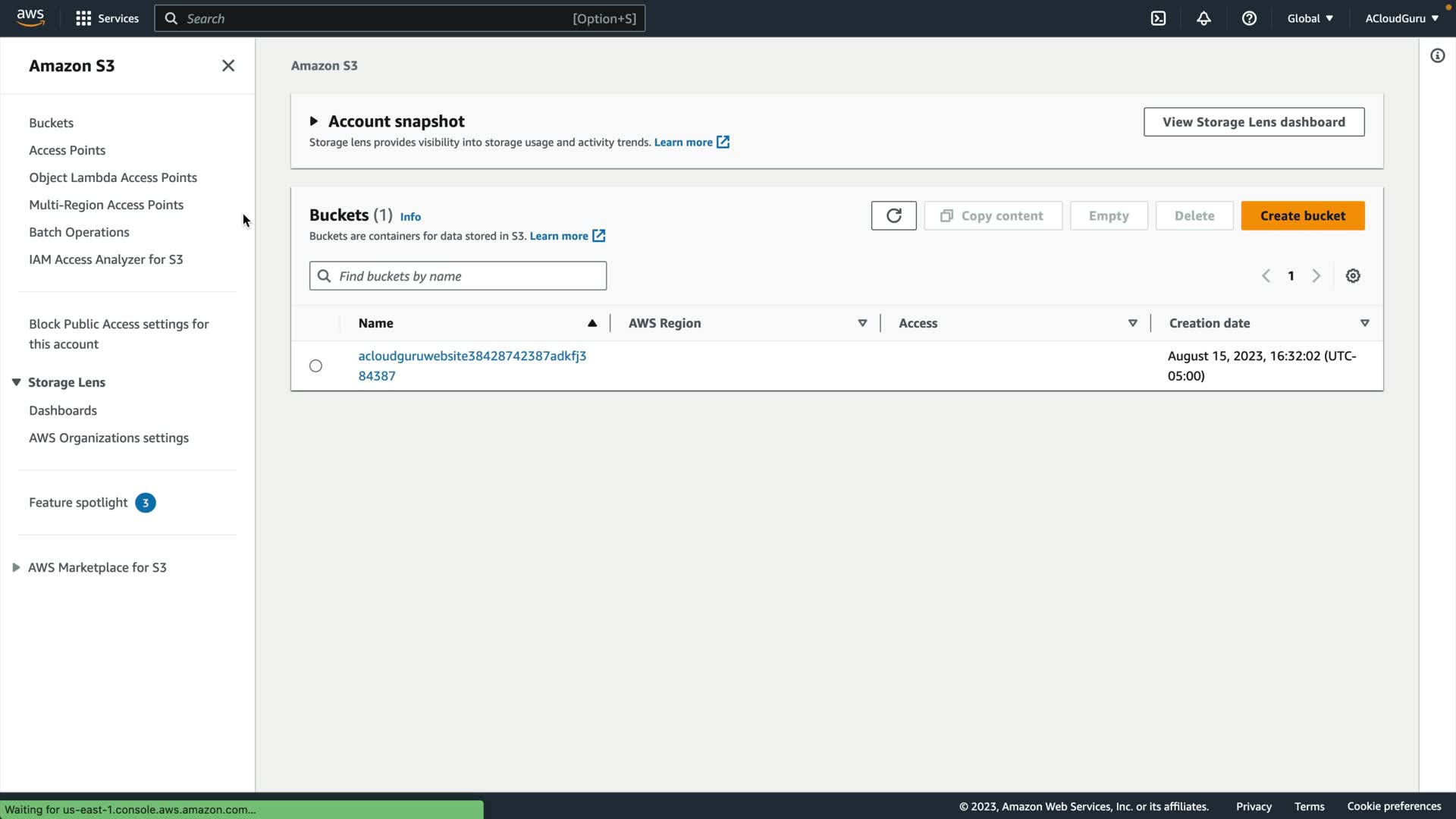Screen dimensions: 1456x819
Task: Open bucket table preferences gear
Action: [x=1353, y=276]
